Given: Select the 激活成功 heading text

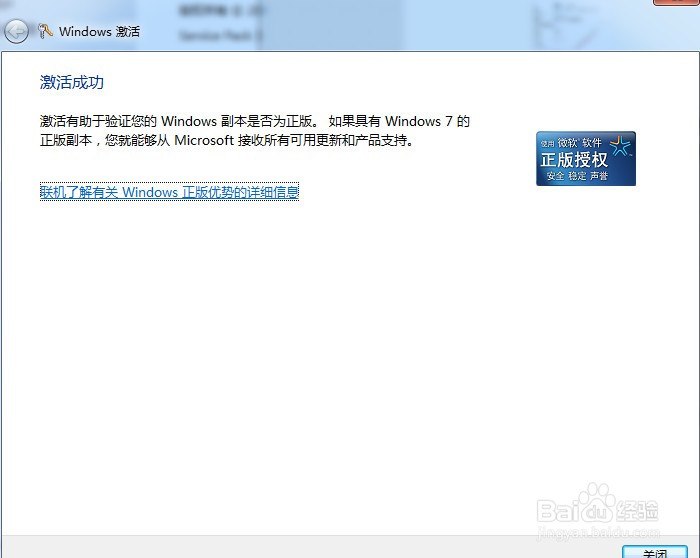Looking at the screenshot, I should [x=72, y=82].
